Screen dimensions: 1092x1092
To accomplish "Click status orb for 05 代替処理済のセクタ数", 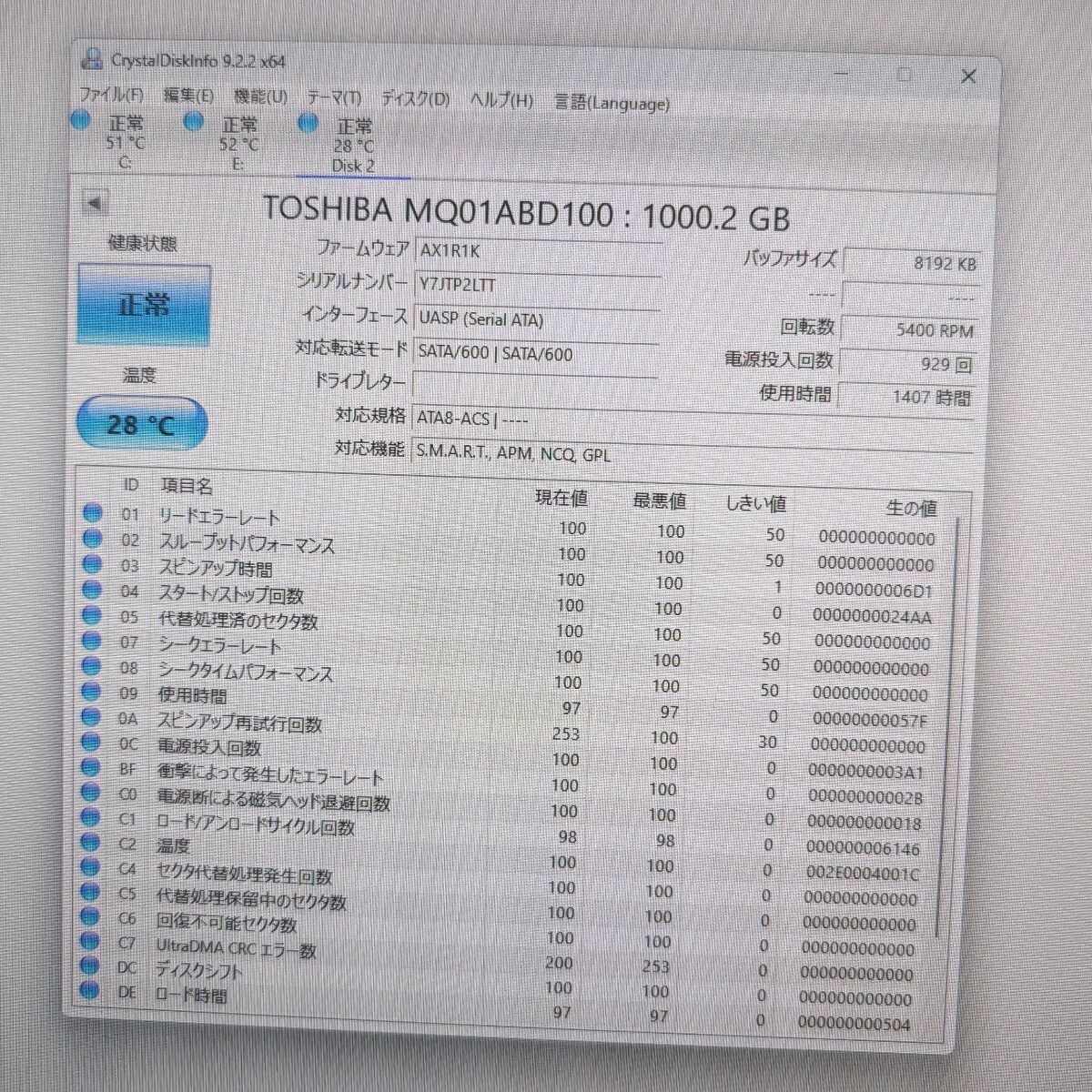I will (92, 614).
